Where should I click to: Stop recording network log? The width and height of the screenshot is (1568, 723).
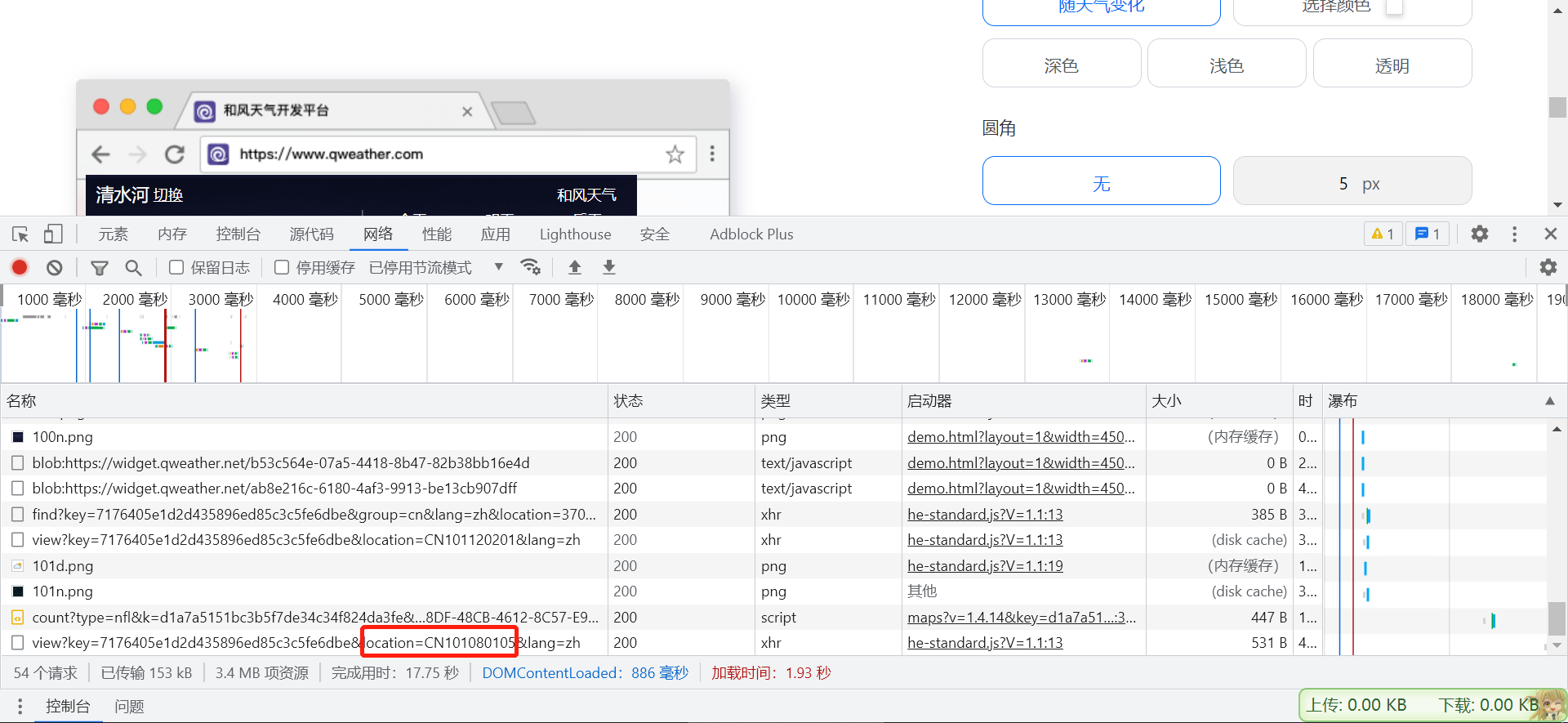point(20,267)
